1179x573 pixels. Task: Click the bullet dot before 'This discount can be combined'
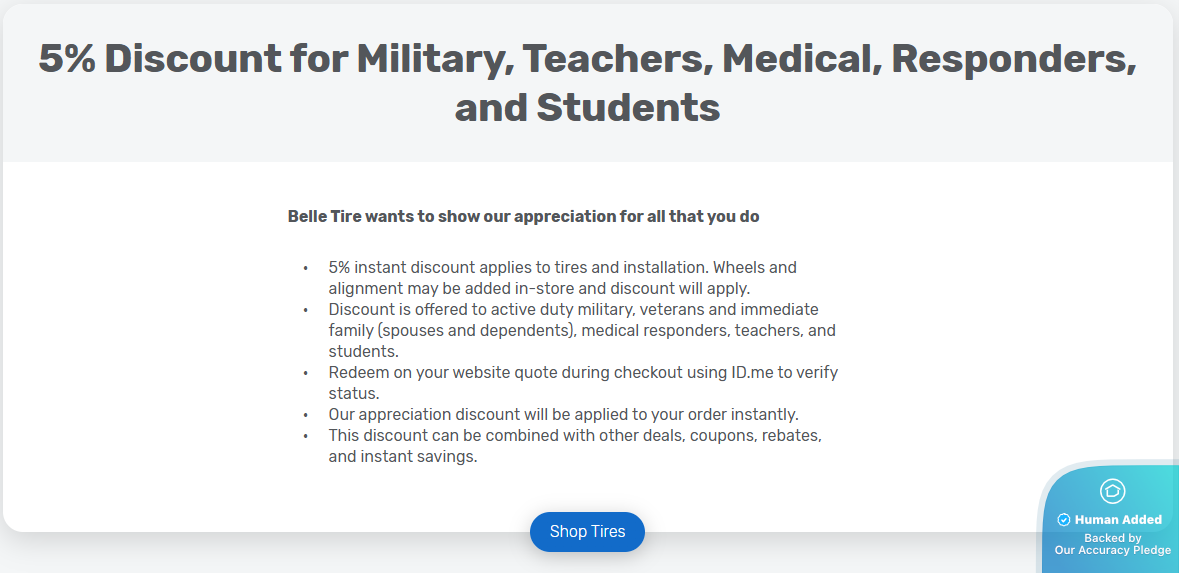pos(305,436)
